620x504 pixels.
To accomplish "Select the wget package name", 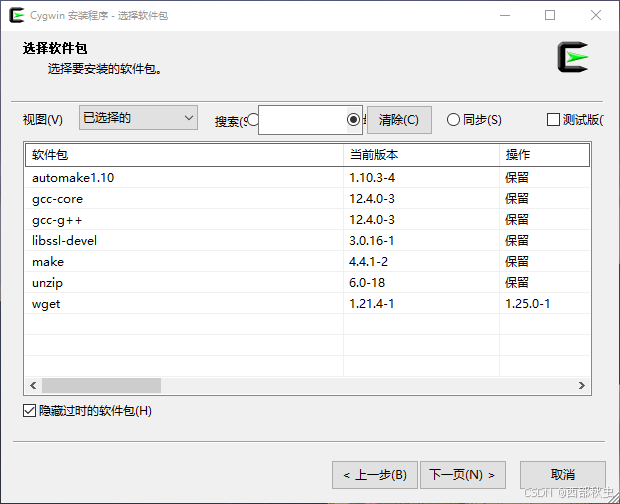I will click(x=46, y=304).
